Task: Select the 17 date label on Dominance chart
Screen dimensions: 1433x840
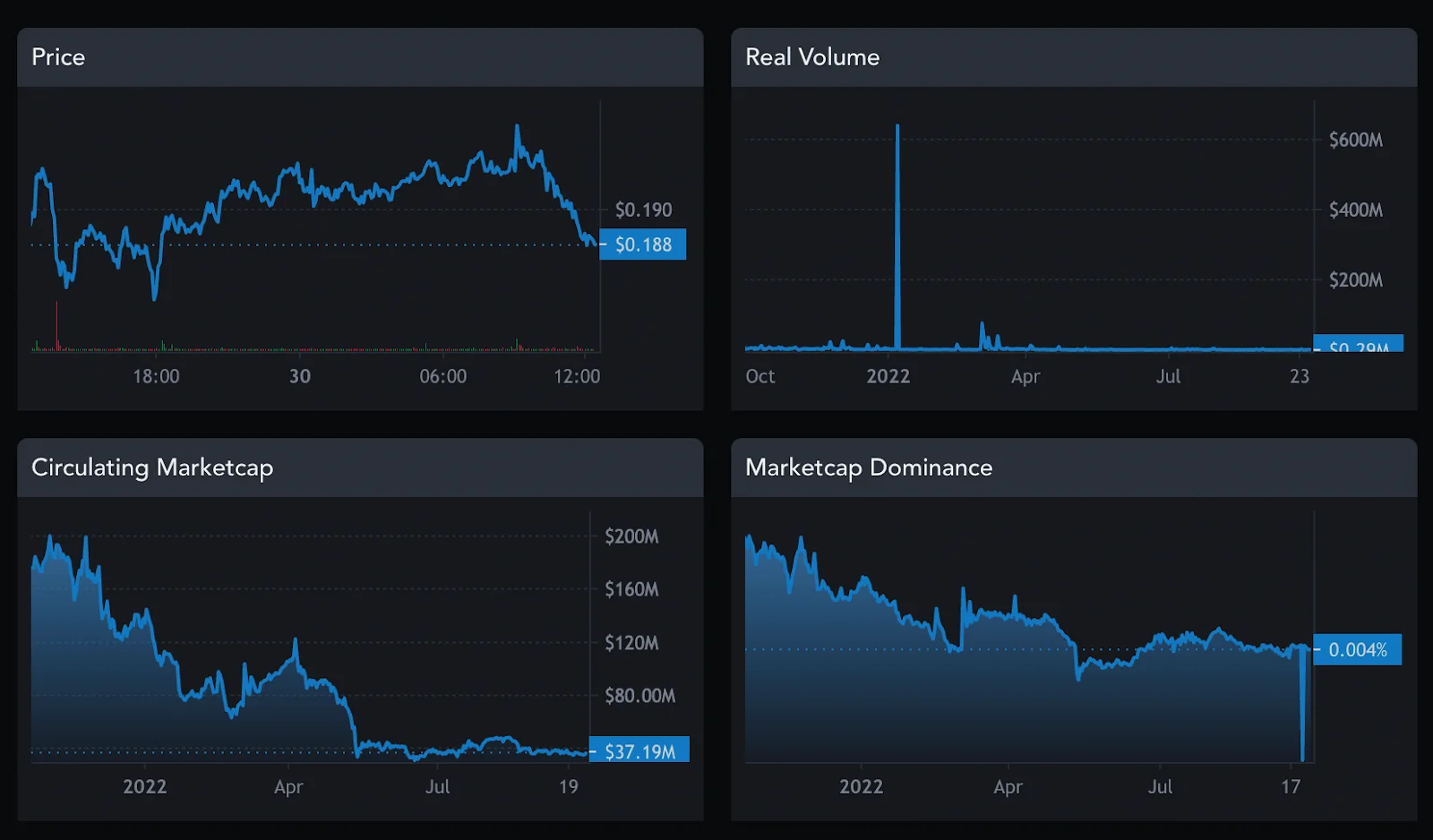Action: [1290, 786]
